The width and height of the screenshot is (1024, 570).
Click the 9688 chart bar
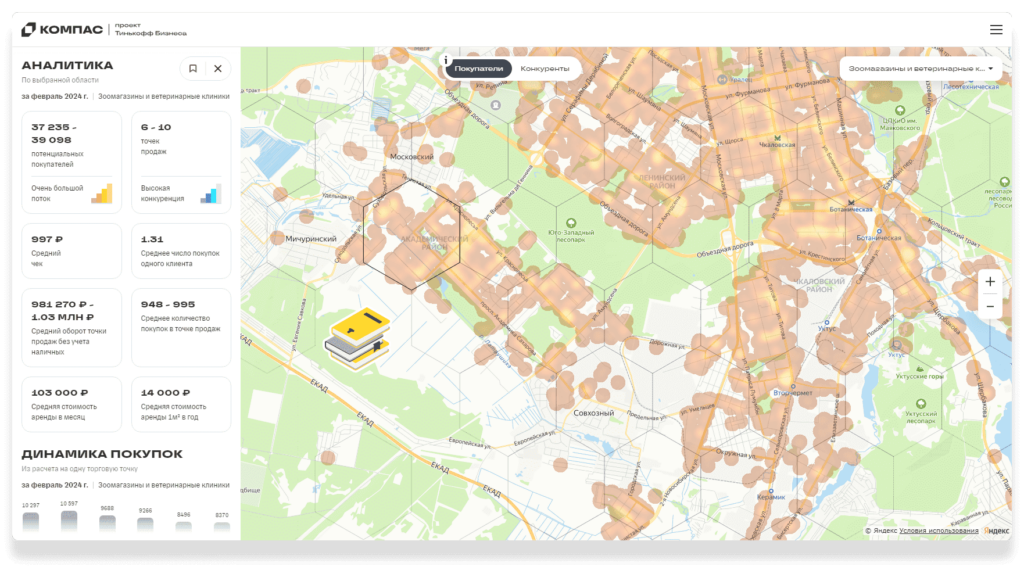pos(107,523)
